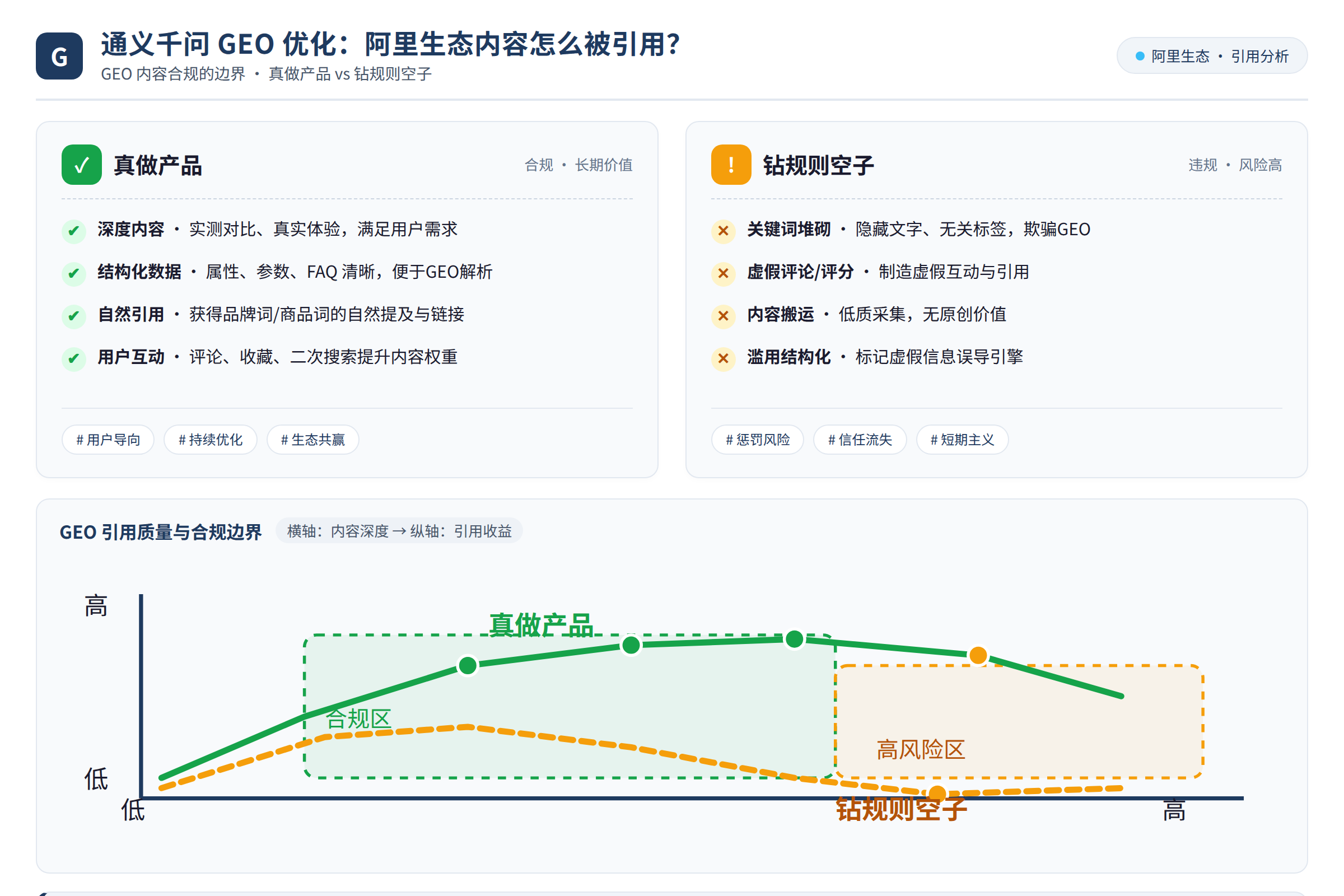
Task: Click the cross icon next to 虚假评论/评分
Action: [723, 273]
